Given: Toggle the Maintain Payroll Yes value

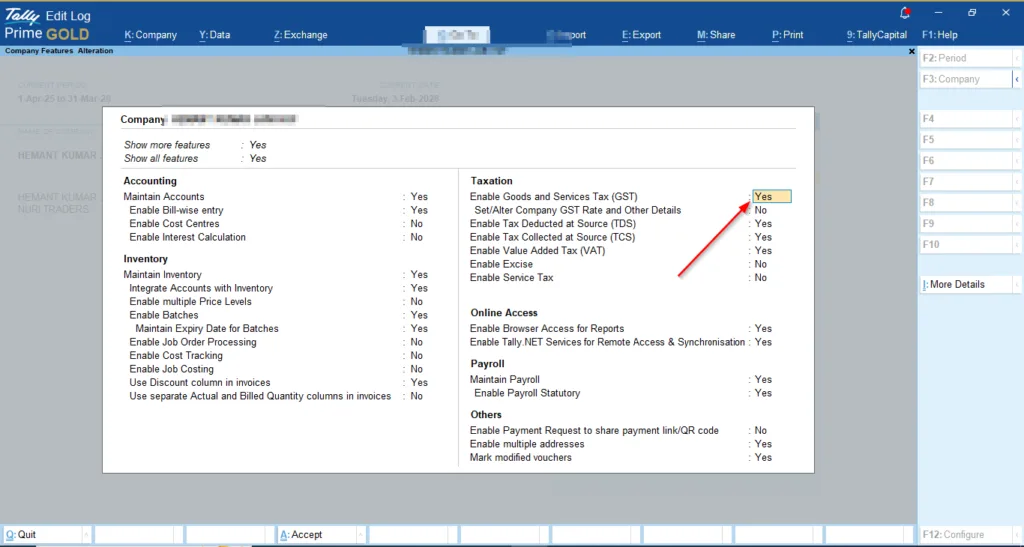Looking at the screenshot, I should [763, 380].
